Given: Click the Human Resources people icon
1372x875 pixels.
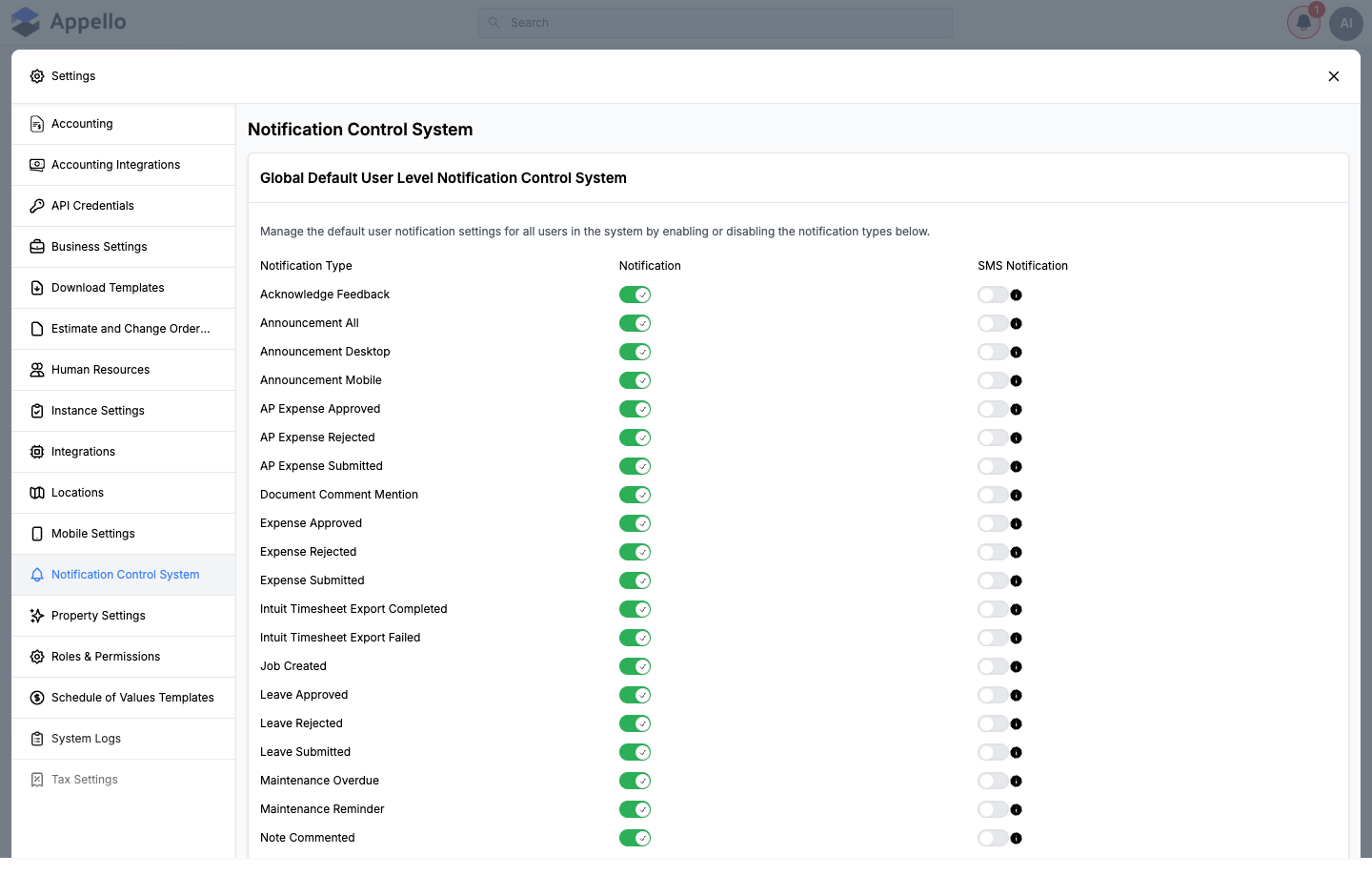Looking at the screenshot, I should coord(37,370).
